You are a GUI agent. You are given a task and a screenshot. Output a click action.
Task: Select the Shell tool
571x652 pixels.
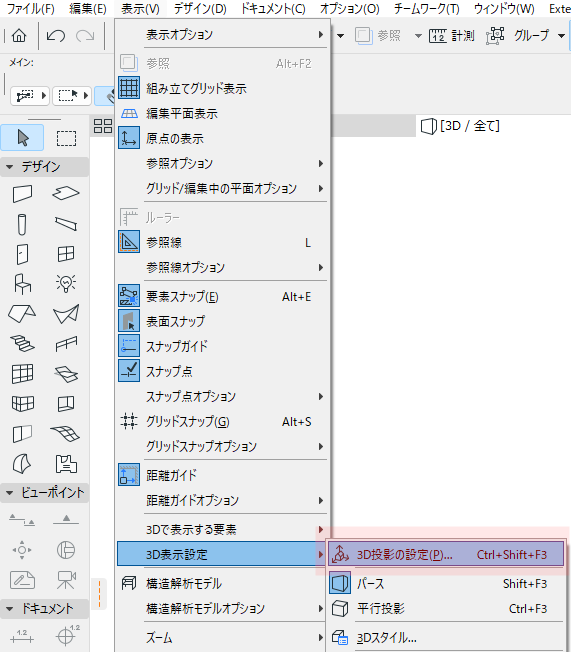tap(66, 314)
